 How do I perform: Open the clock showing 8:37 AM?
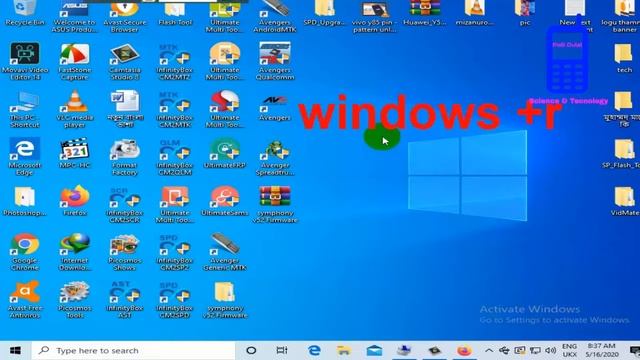click(x=602, y=350)
